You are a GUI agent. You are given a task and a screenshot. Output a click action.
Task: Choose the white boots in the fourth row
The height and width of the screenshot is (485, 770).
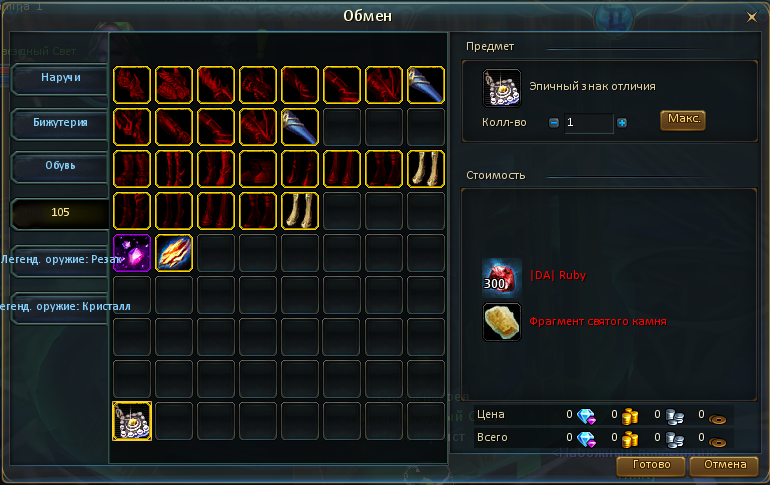click(x=300, y=211)
